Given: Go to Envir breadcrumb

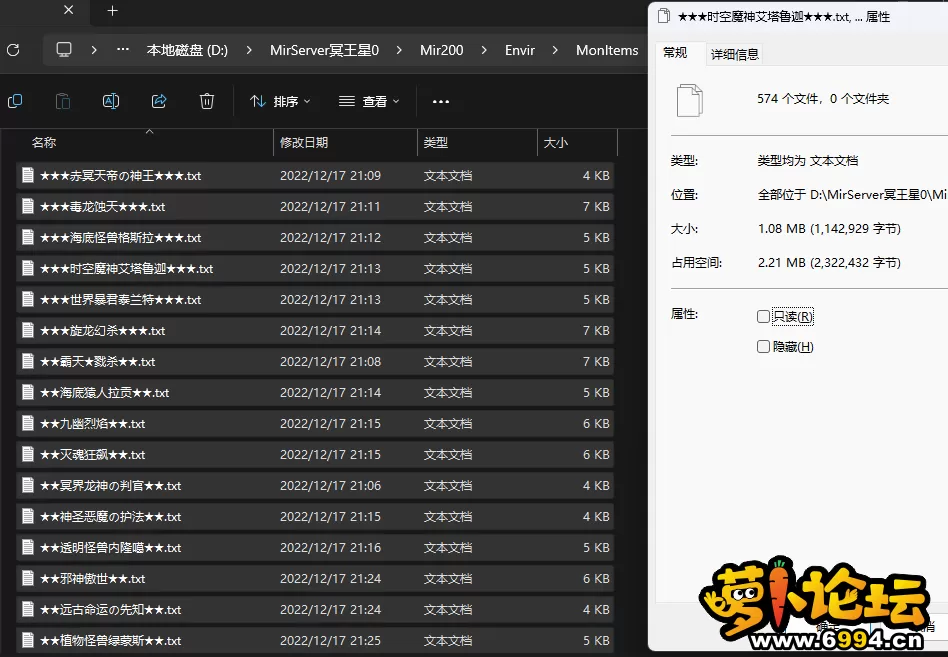Looking at the screenshot, I should coord(520,50).
